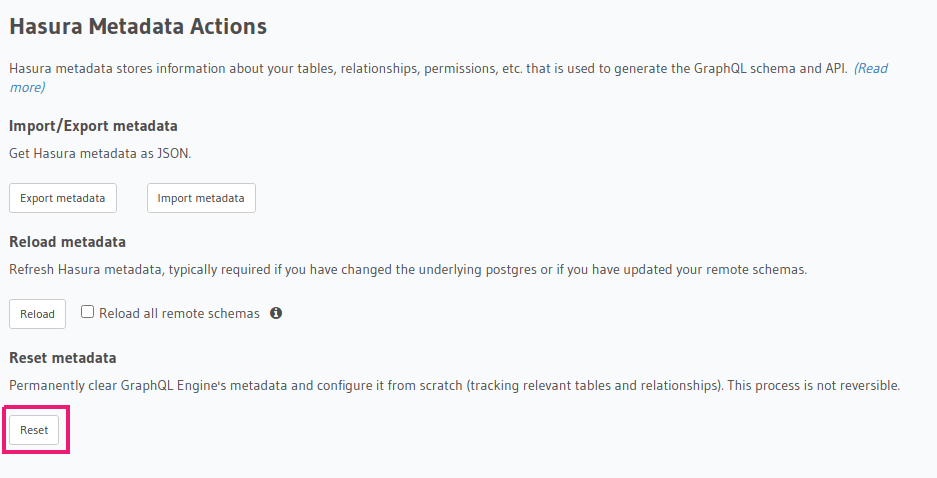Enable the Reload all remote schemas checkbox
This screenshot has height=478, width=937.
pos(88,312)
